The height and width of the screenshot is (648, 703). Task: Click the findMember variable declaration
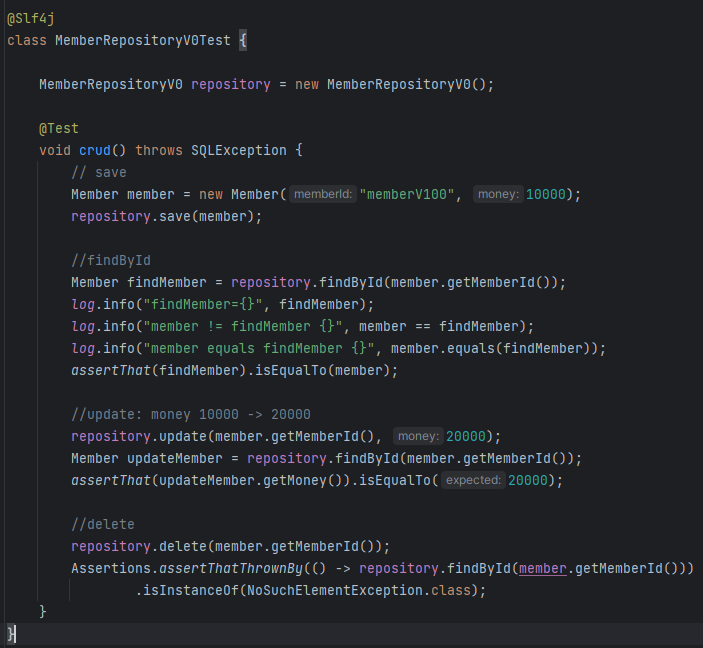pos(167,283)
